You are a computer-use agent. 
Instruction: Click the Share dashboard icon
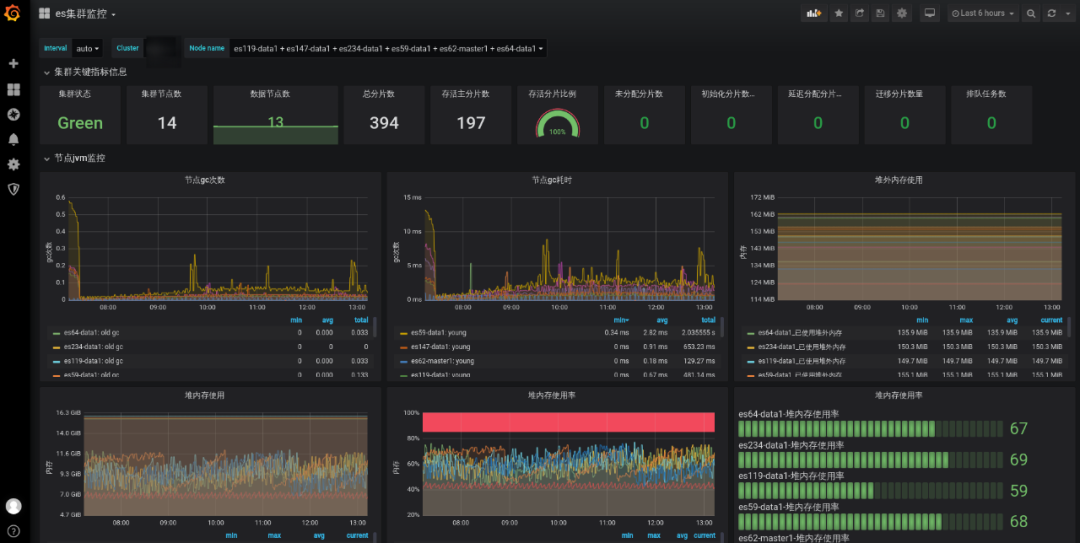pyautogui.click(x=859, y=14)
